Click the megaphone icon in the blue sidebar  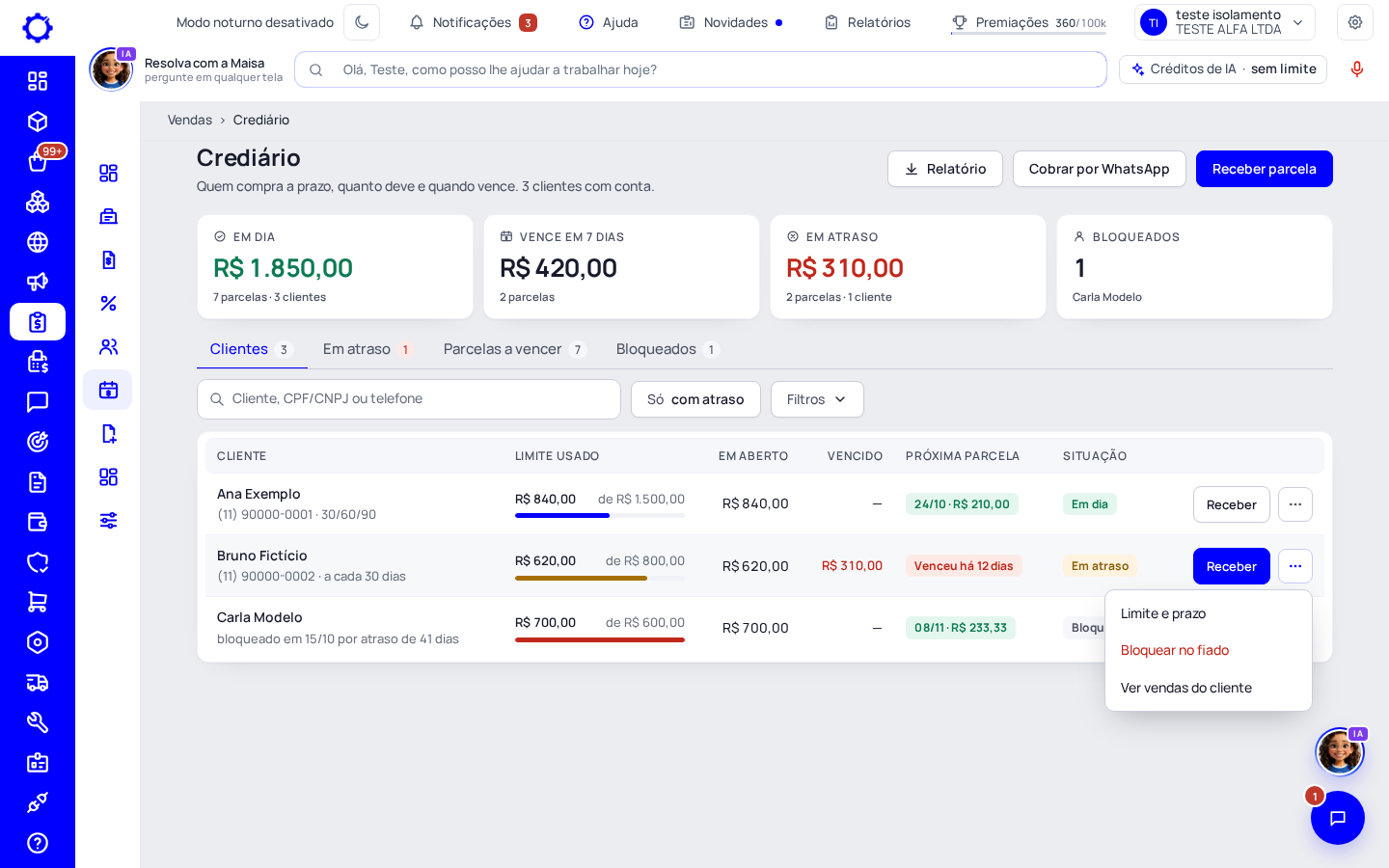point(38,282)
